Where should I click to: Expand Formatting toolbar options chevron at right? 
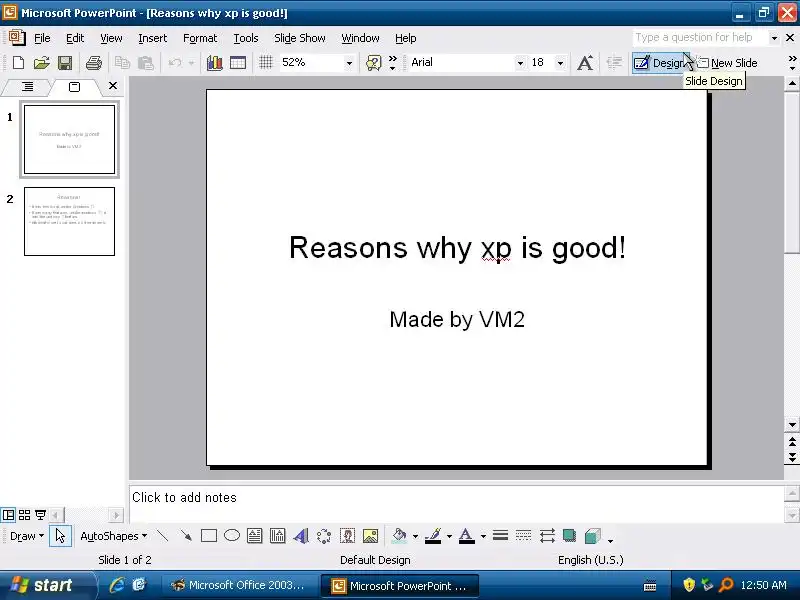[792, 63]
